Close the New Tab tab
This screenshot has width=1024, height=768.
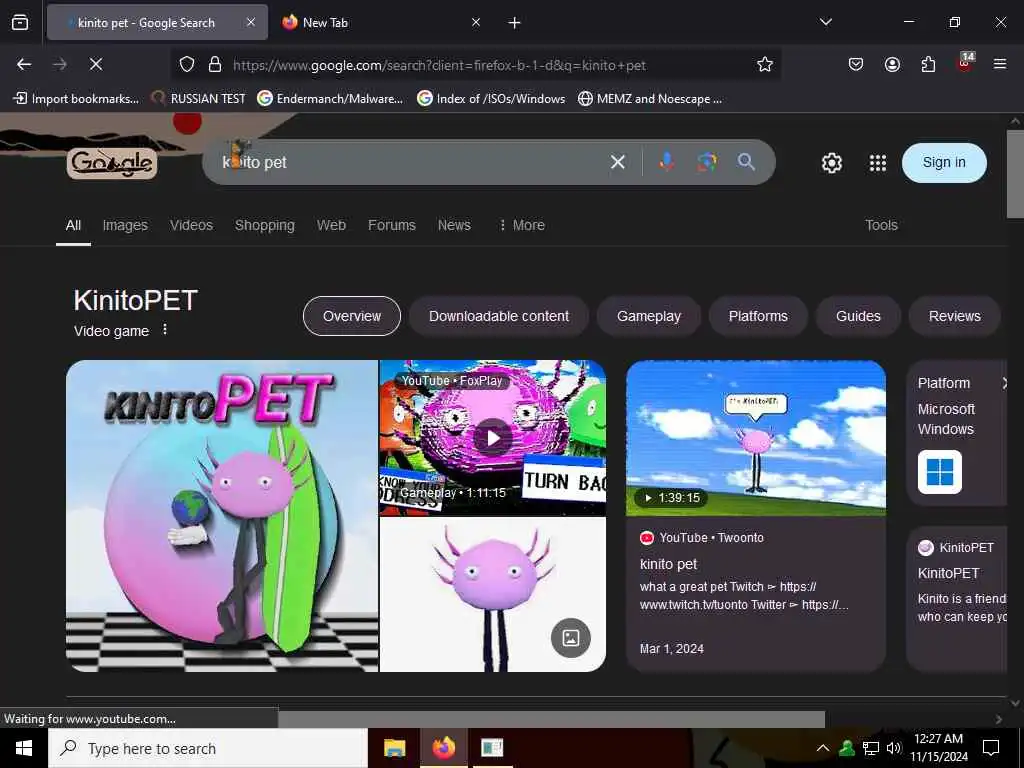point(476,22)
